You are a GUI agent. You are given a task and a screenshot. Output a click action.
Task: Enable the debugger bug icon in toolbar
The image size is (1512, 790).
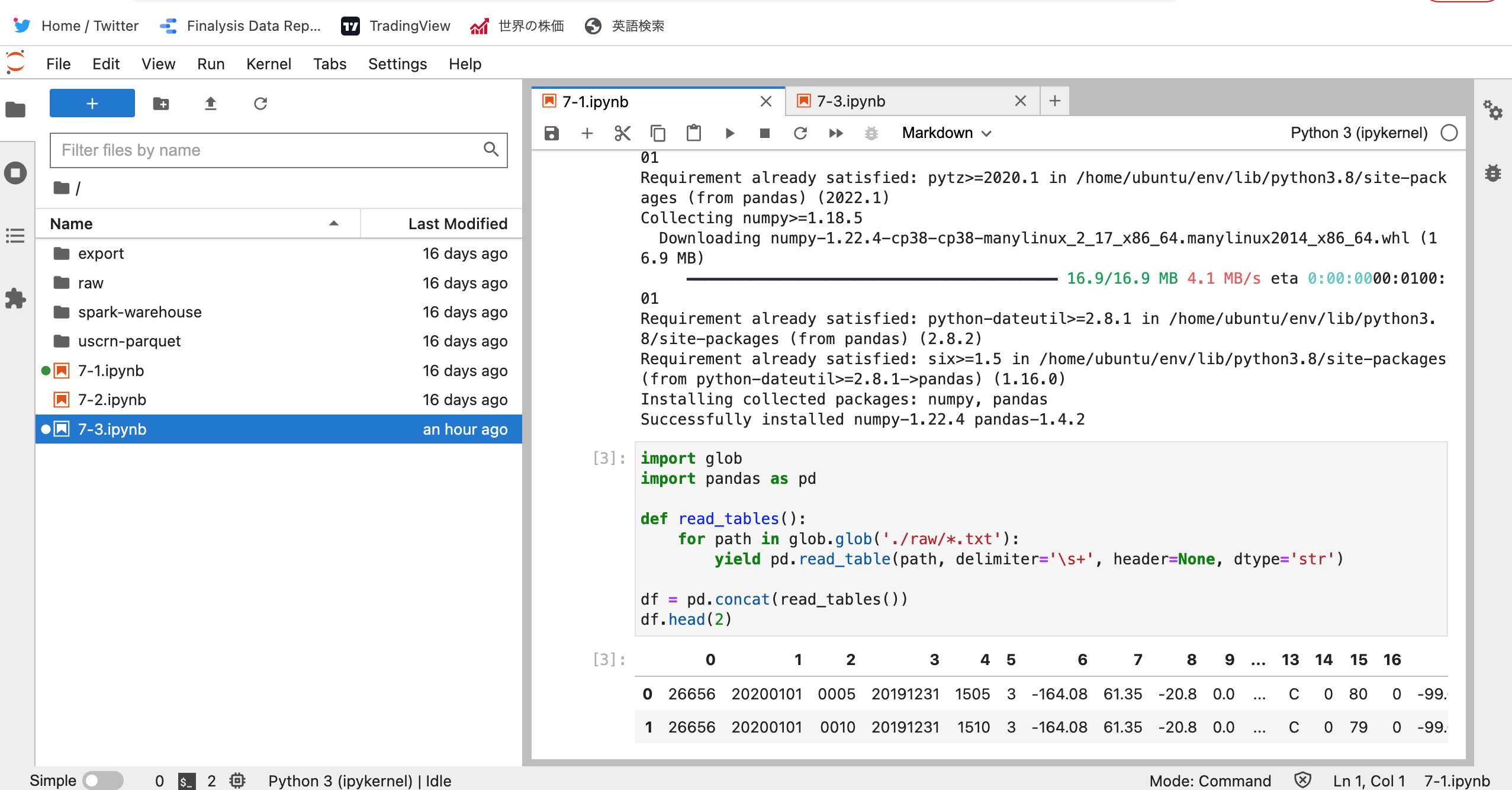[x=871, y=133]
